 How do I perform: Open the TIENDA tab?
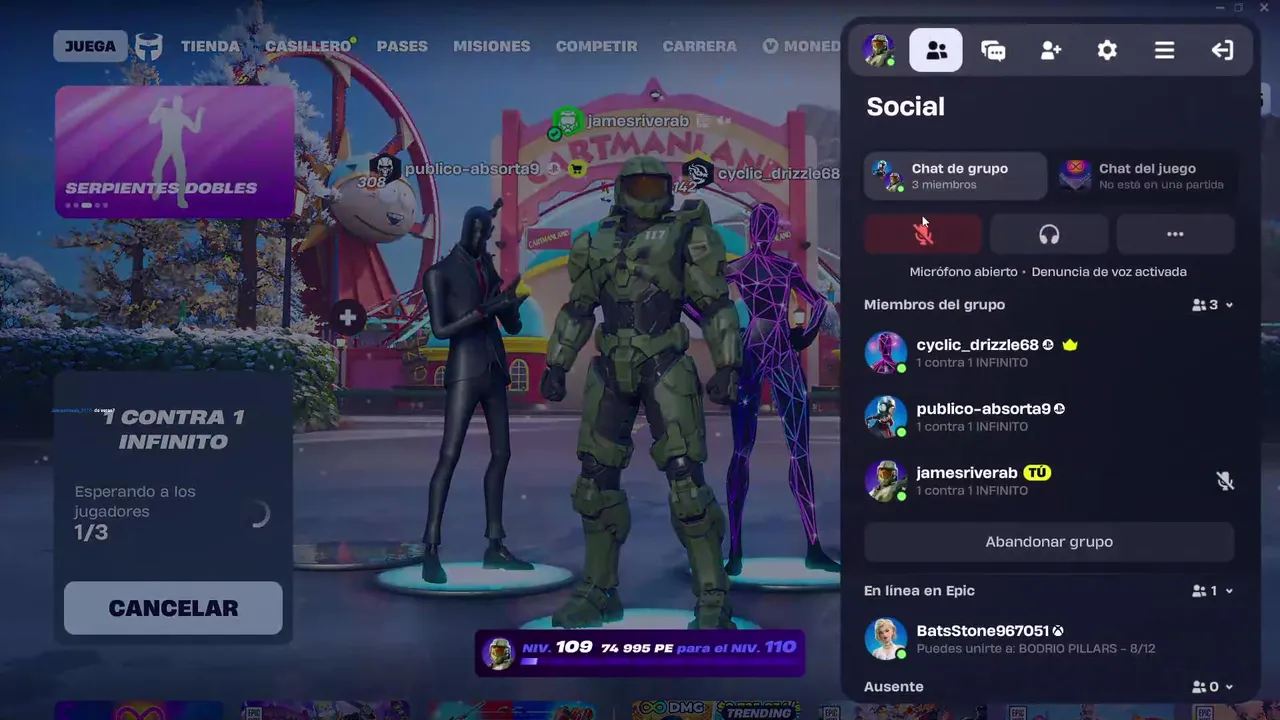(210, 46)
